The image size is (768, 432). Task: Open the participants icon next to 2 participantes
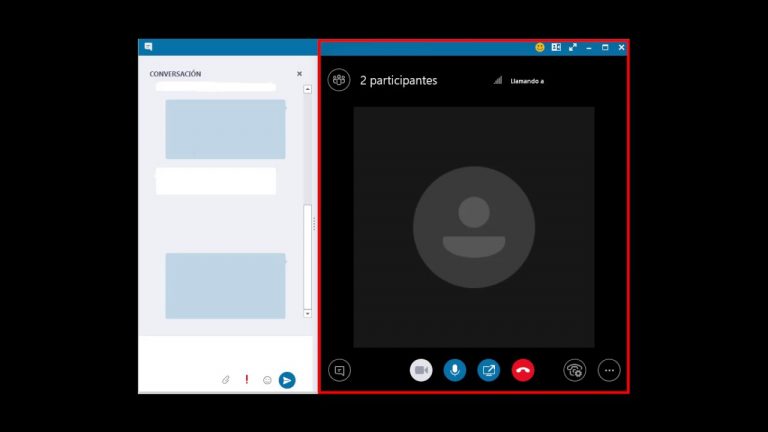tap(339, 80)
